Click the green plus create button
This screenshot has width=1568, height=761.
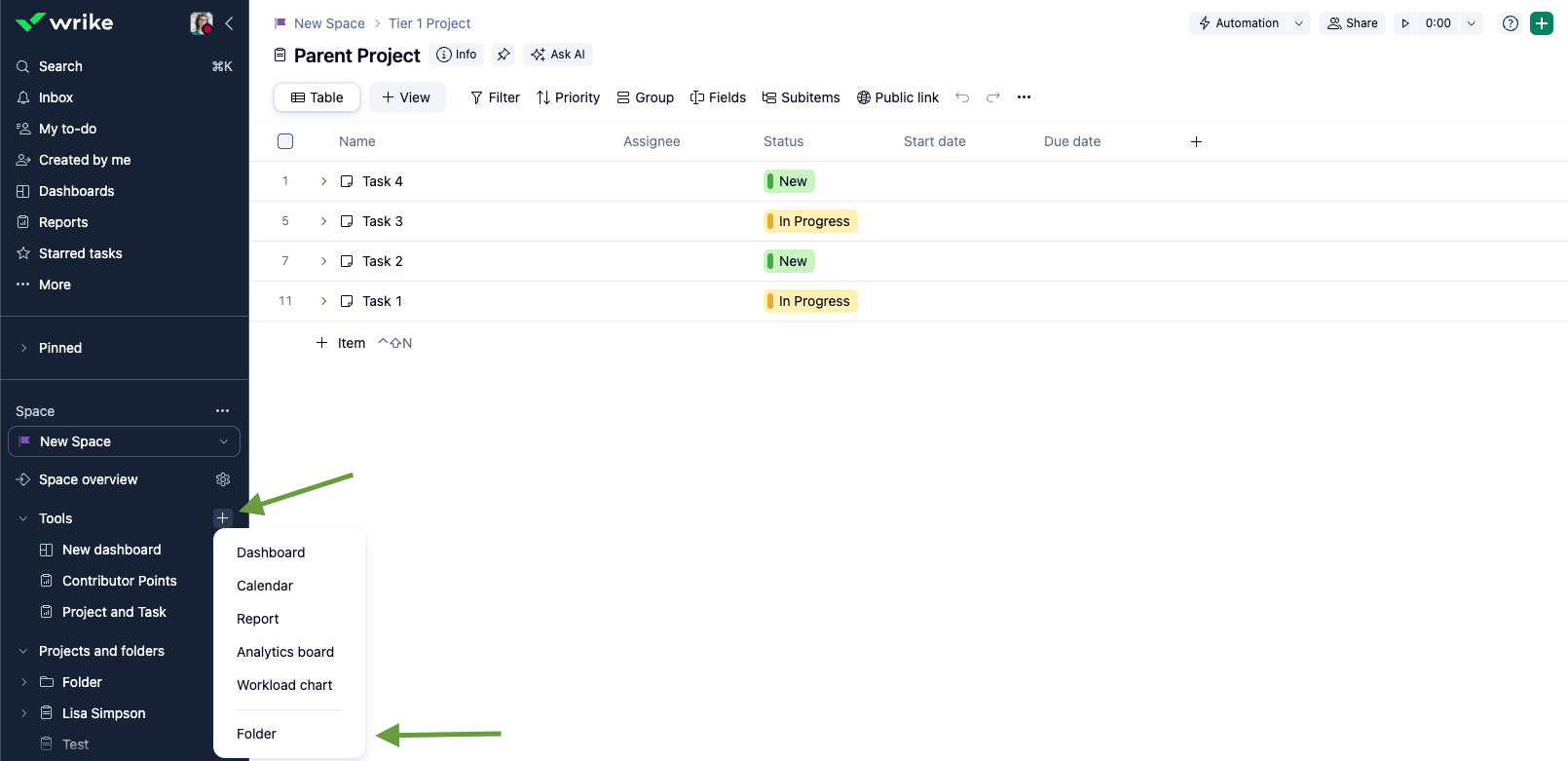[x=1541, y=23]
